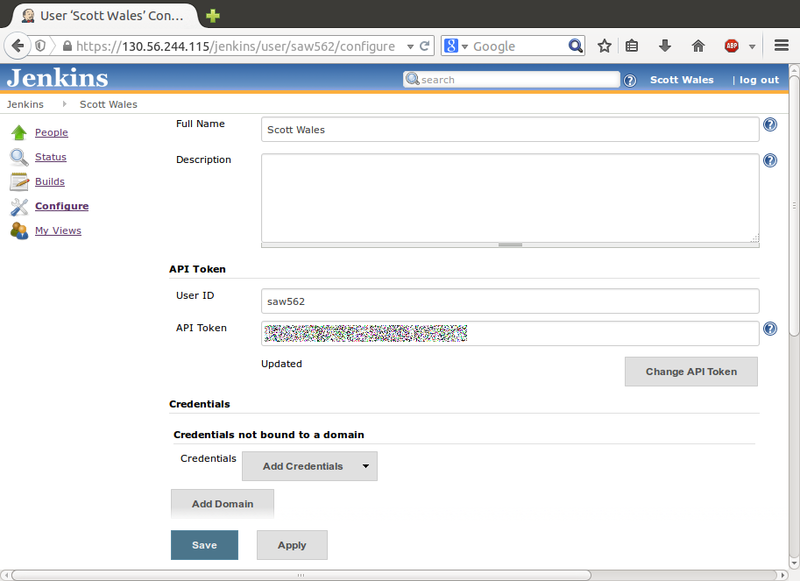Go to browser home page icon
This screenshot has height=581, width=800.
(698, 46)
